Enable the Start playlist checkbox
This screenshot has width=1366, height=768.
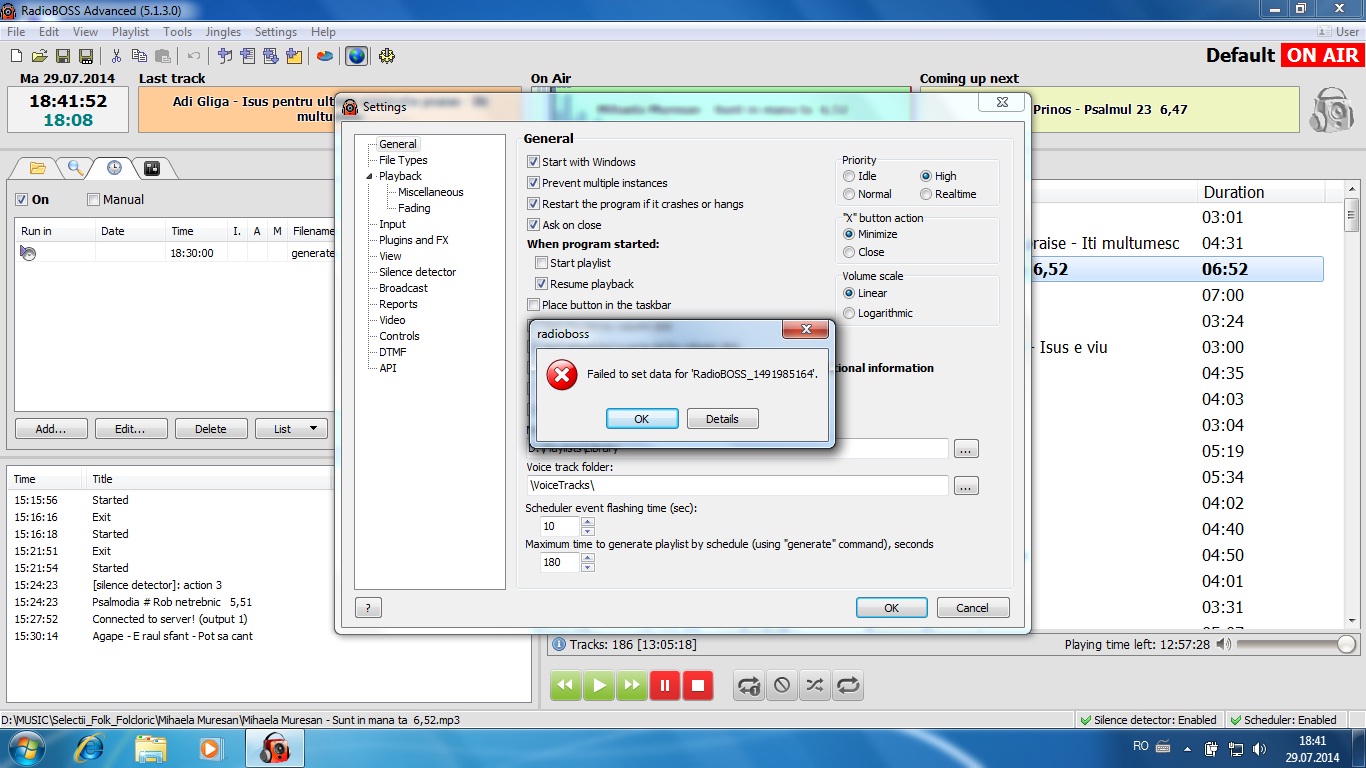click(x=542, y=263)
